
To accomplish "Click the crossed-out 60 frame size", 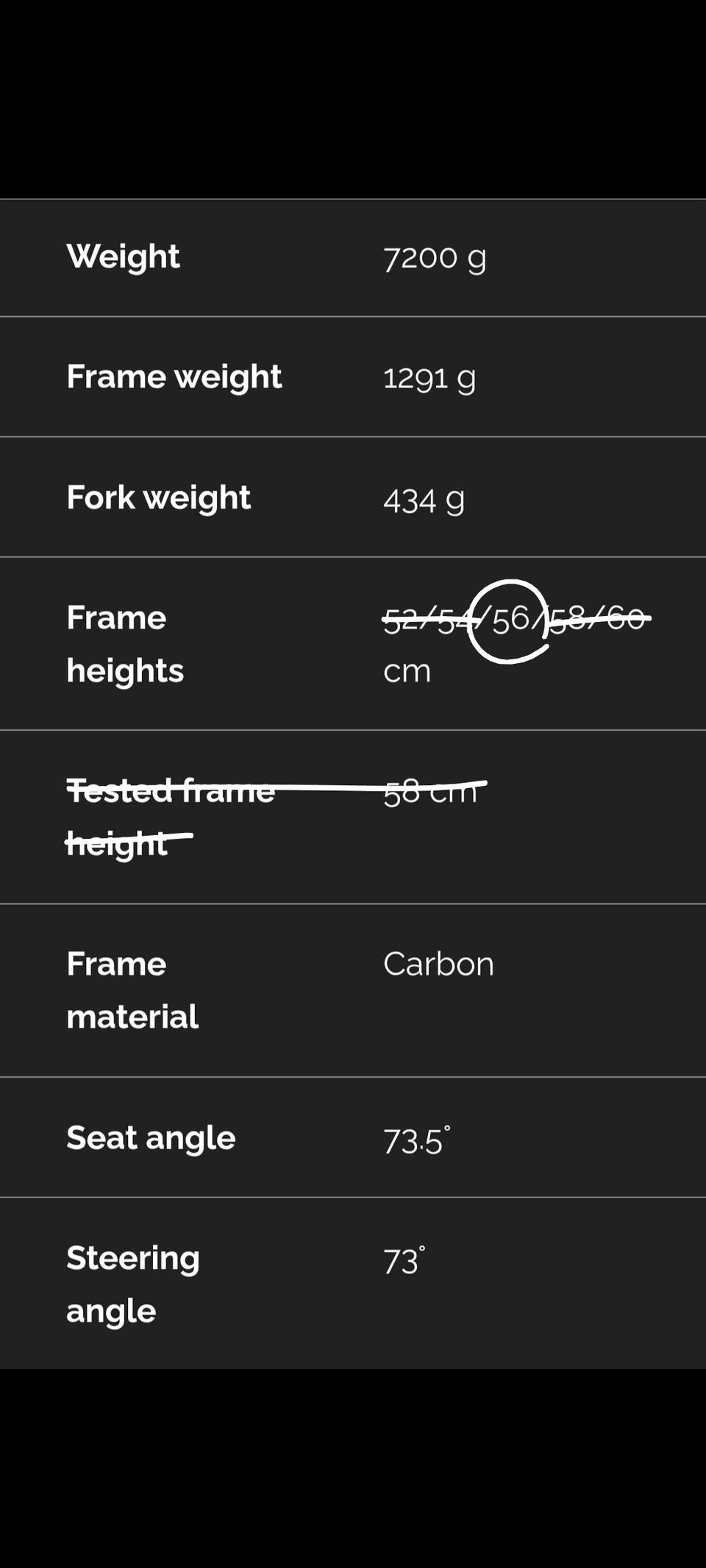I will pos(626,618).
